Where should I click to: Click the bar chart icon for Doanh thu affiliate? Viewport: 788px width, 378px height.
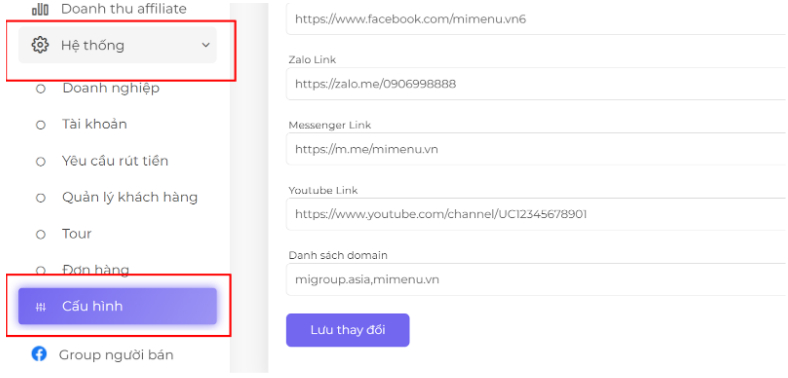click(x=40, y=9)
